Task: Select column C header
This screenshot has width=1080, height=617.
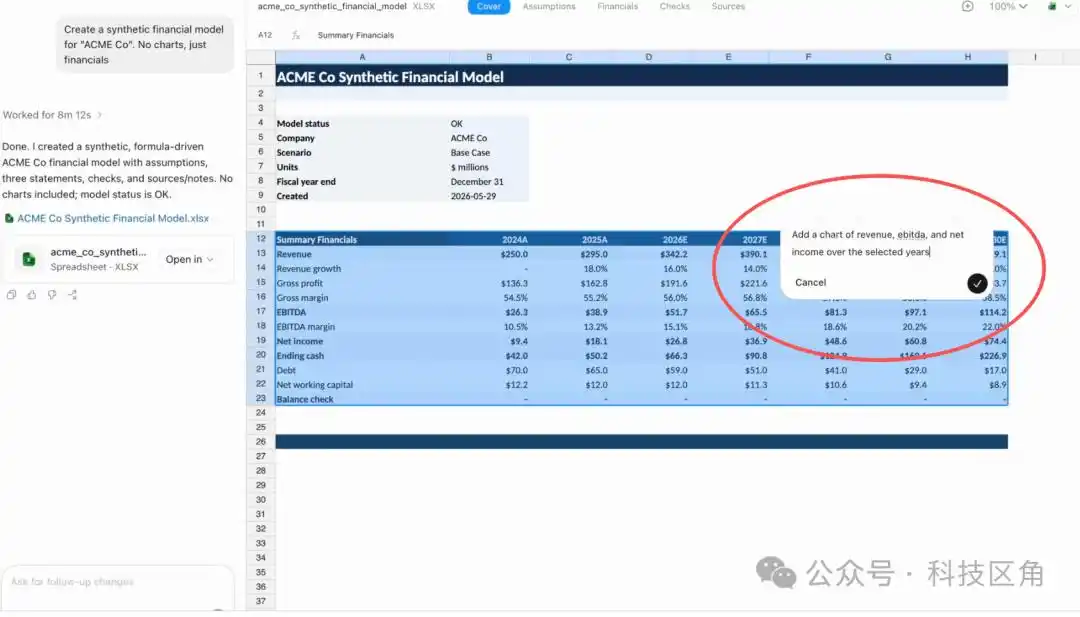Action: point(569,57)
